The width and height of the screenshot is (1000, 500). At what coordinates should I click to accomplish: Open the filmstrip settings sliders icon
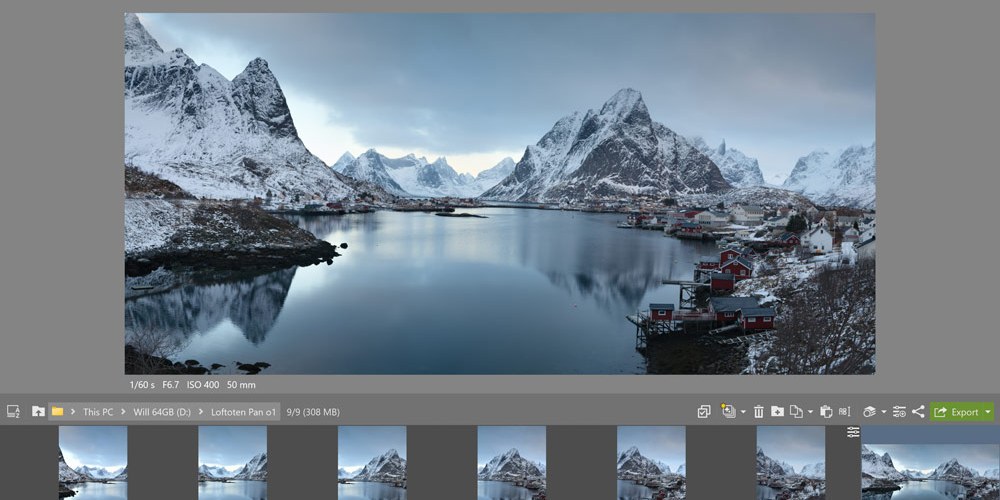pos(853,432)
